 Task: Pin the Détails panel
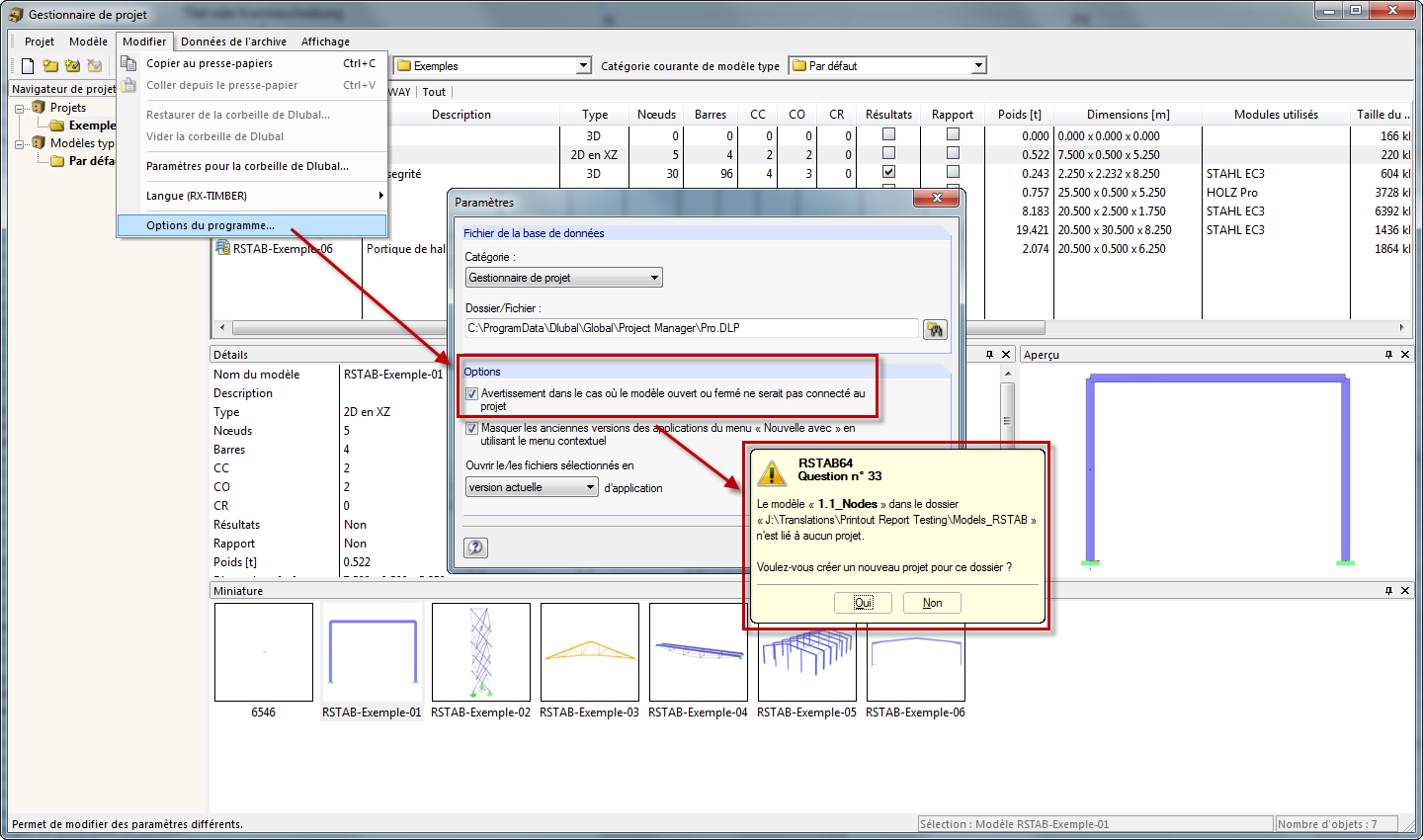point(989,354)
